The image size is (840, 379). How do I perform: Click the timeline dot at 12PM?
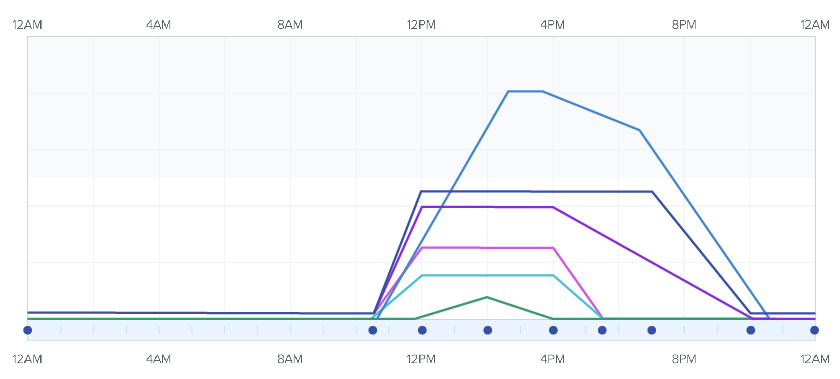422,330
